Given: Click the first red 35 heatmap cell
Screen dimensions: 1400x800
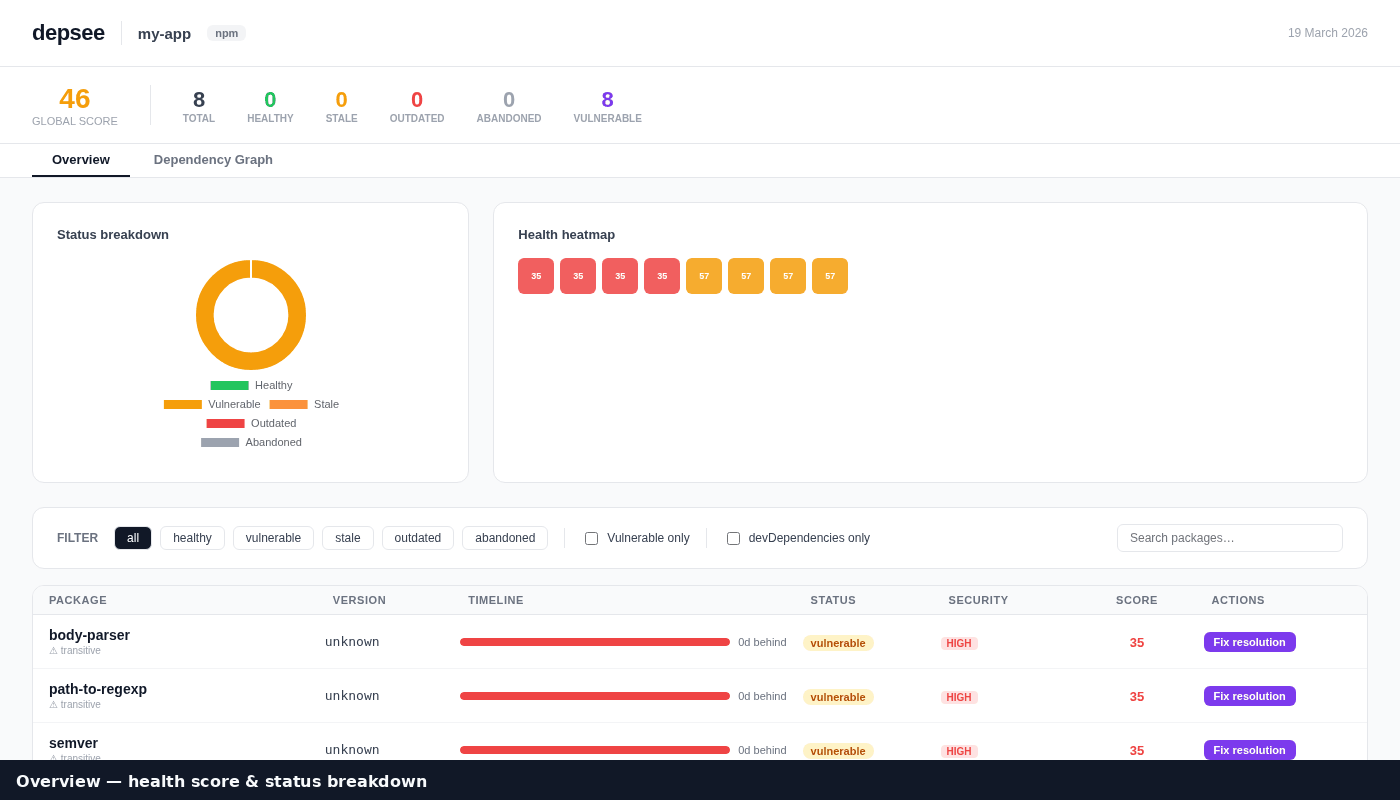Looking at the screenshot, I should coord(536,276).
